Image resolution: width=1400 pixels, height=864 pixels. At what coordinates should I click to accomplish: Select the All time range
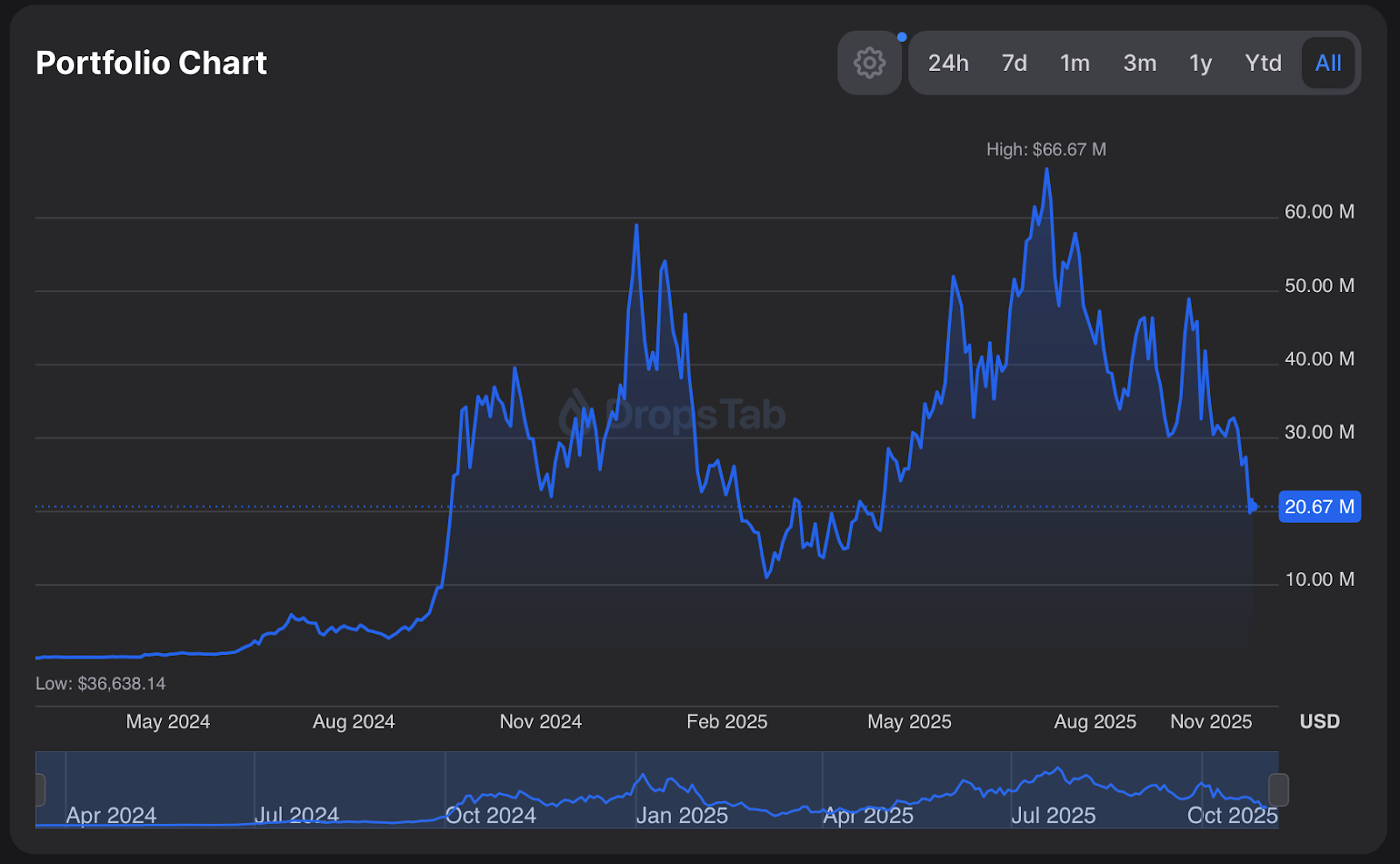click(1327, 63)
